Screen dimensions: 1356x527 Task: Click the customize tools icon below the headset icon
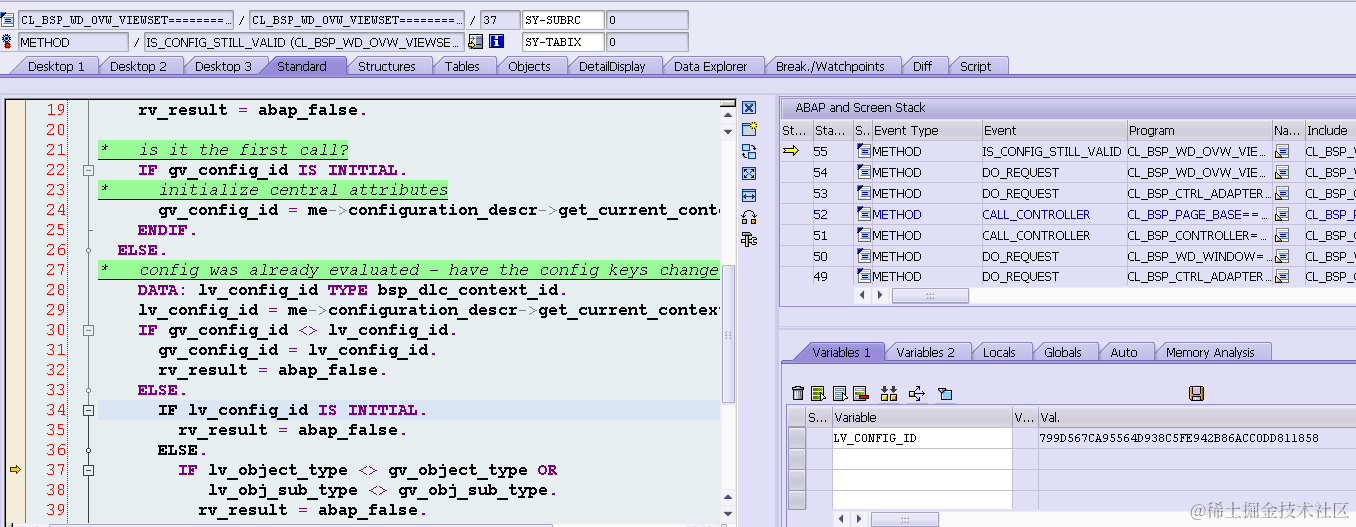point(748,239)
